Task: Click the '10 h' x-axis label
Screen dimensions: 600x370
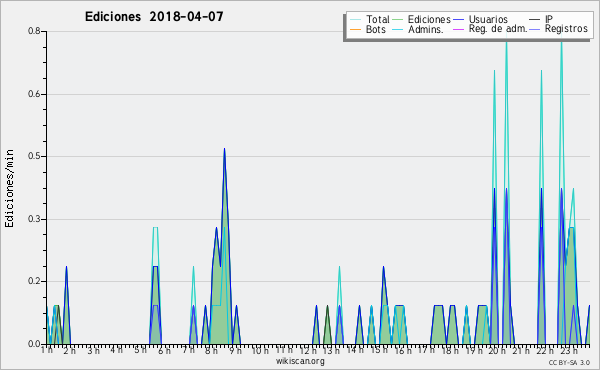Action: coord(260,350)
